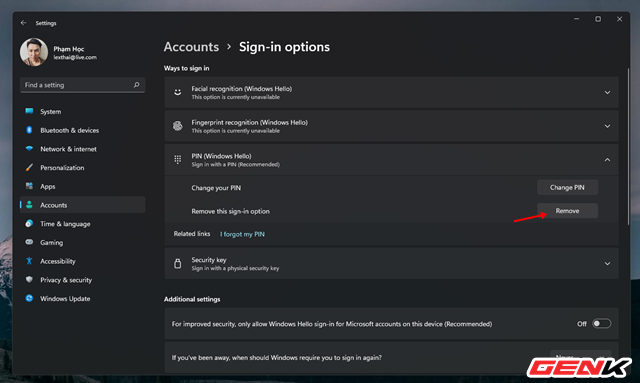640x383 pixels.
Task: Click the Network & internet wifi icon
Action: 29,149
